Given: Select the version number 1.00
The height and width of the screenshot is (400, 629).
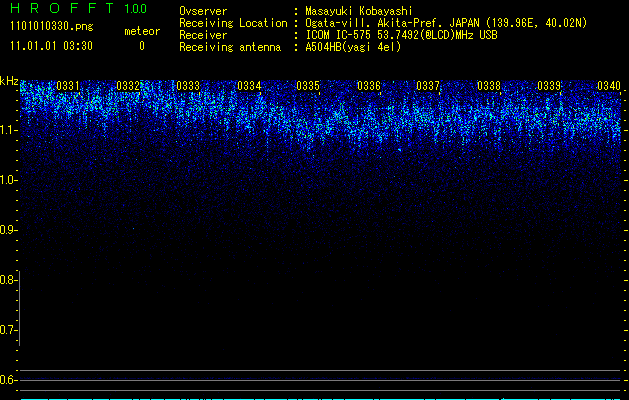Looking at the screenshot, I should click(135, 9).
